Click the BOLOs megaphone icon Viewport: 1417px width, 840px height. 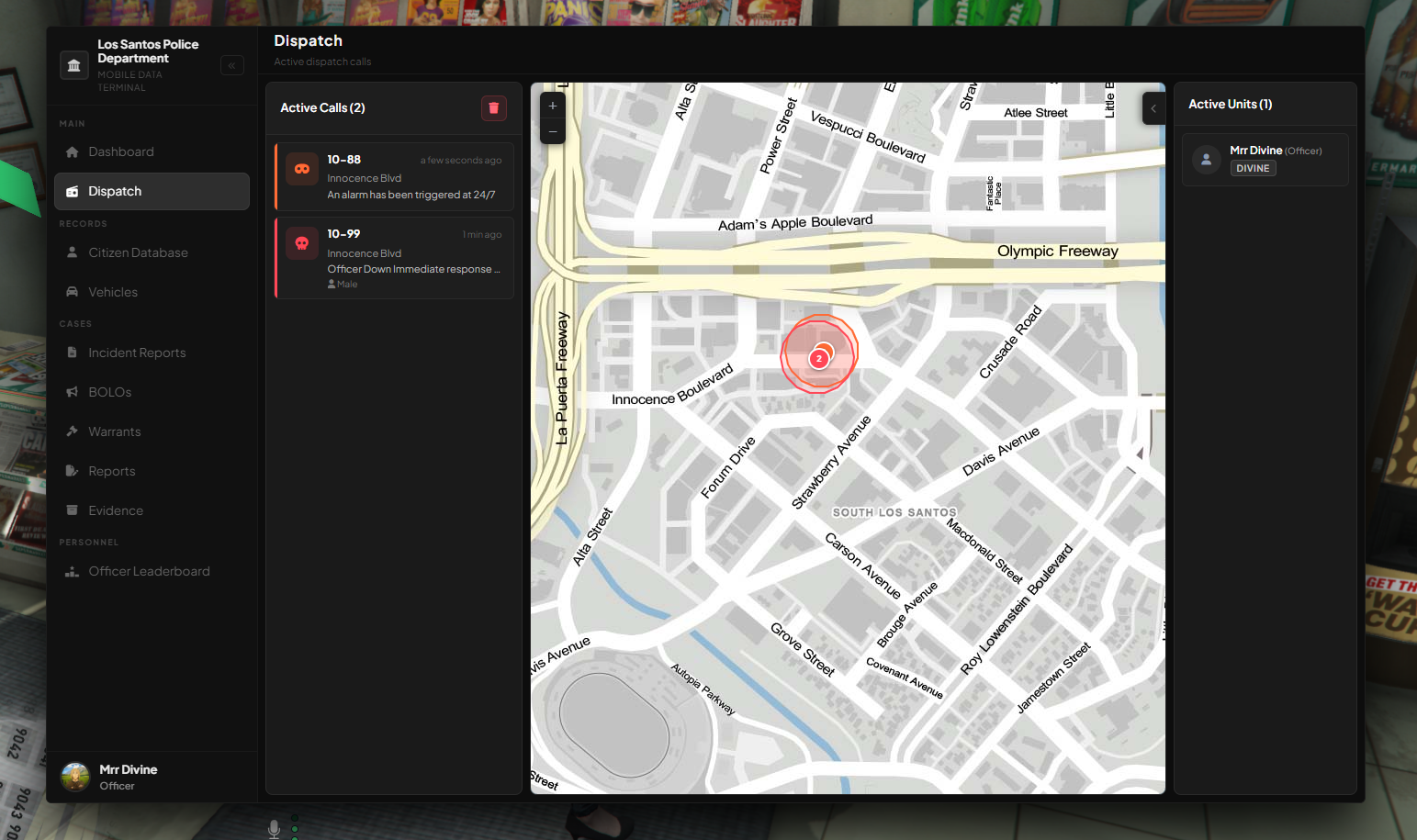click(72, 392)
